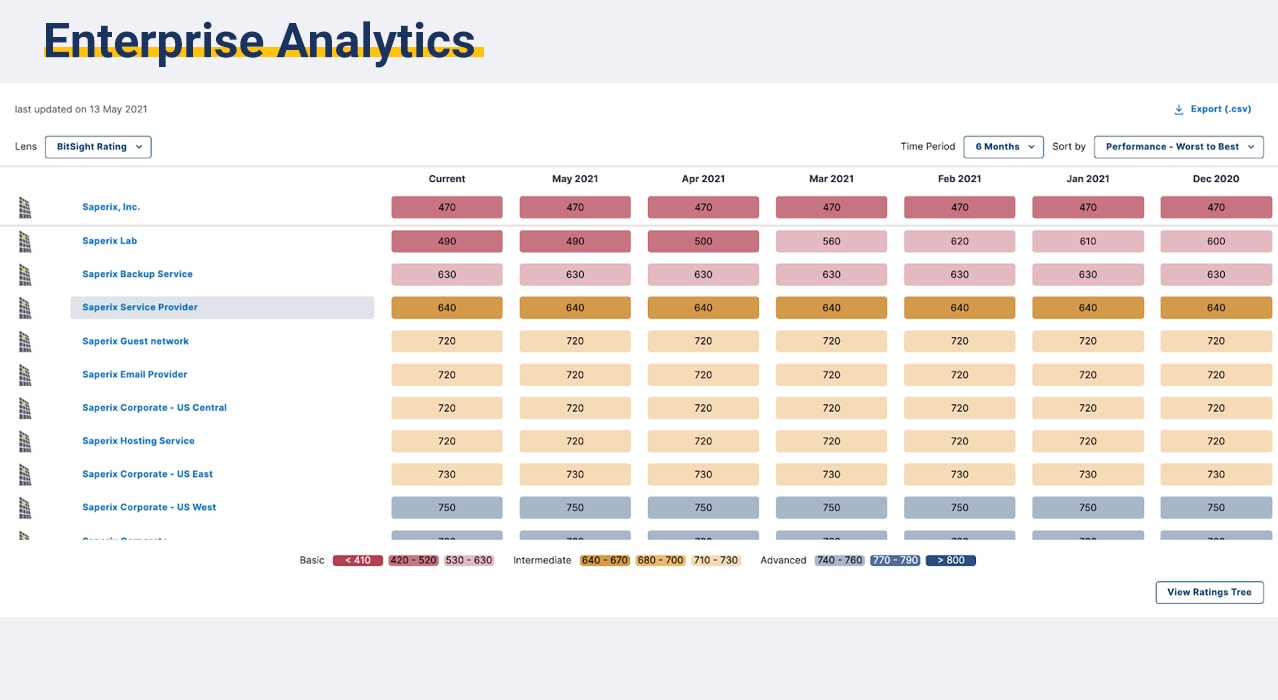Click the building icon for Saperix Guest network
The width and height of the screenshot is (1278, 700).
(x=25, y=341)
